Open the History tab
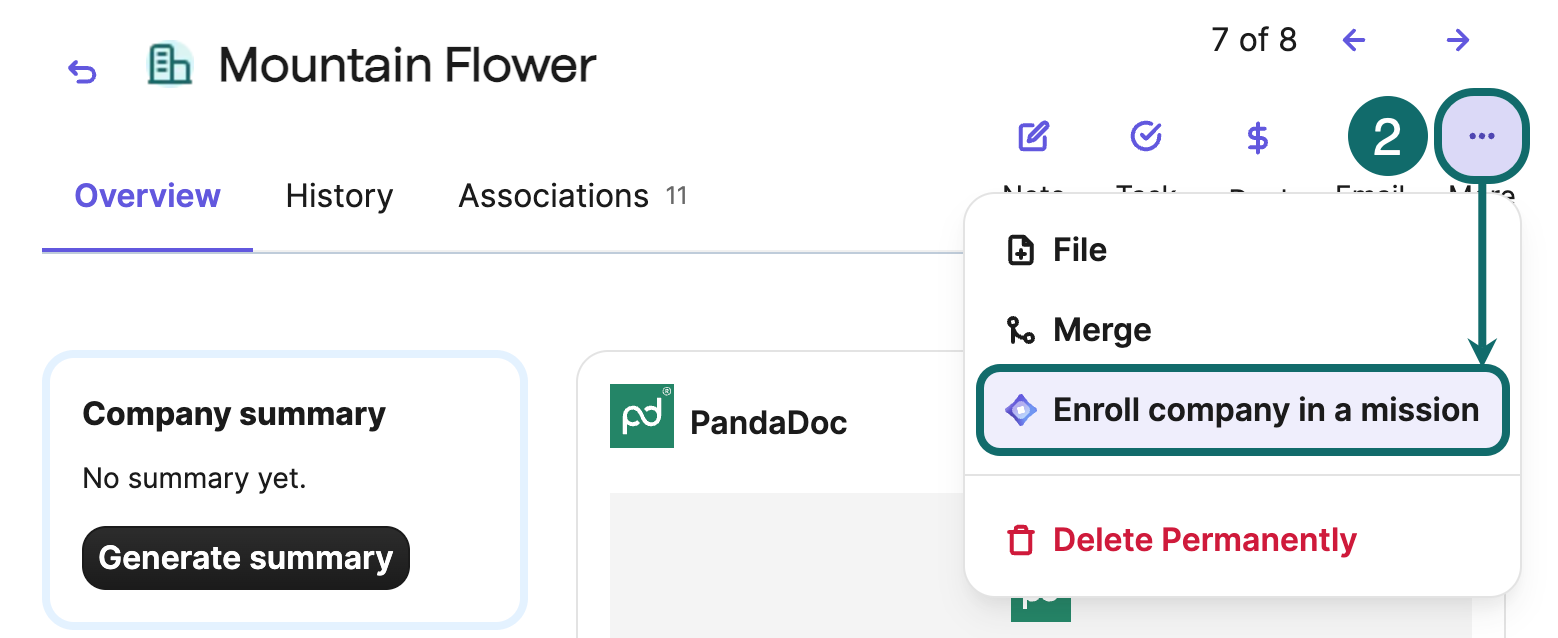 point(339,196)
